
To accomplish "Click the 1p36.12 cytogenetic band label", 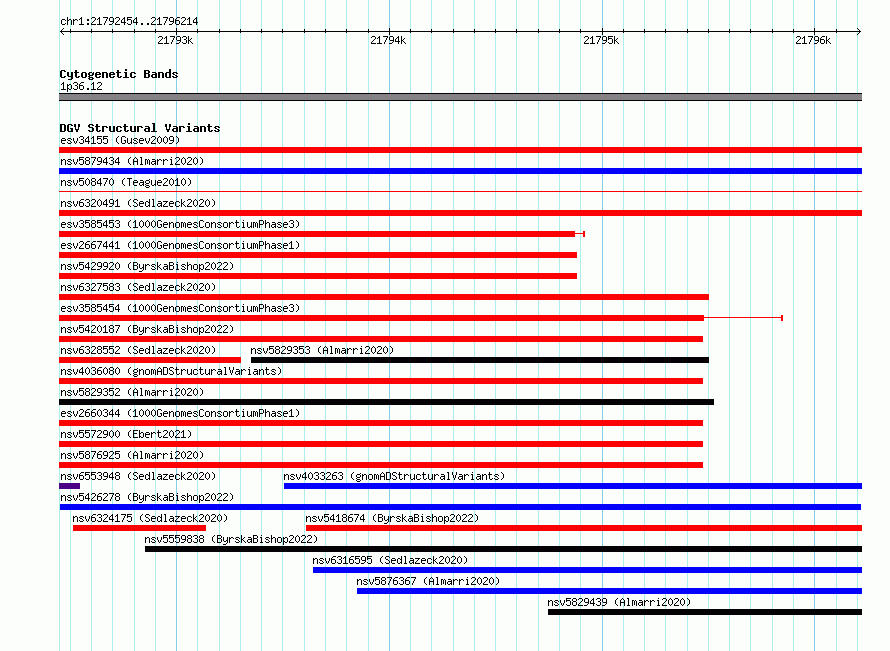I will tap(81, 86).
